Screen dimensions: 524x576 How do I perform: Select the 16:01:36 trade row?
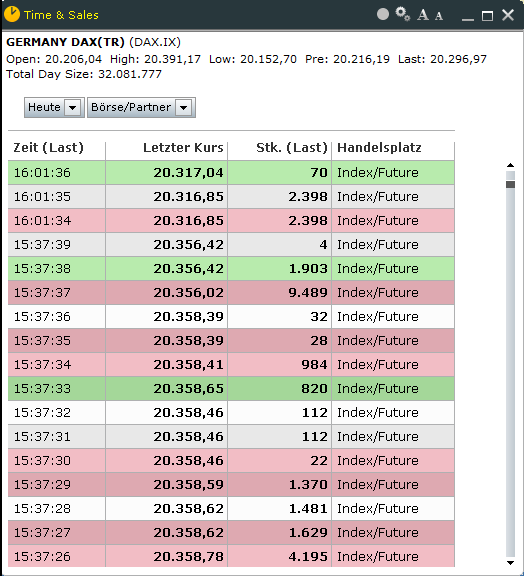pos(231,172)
